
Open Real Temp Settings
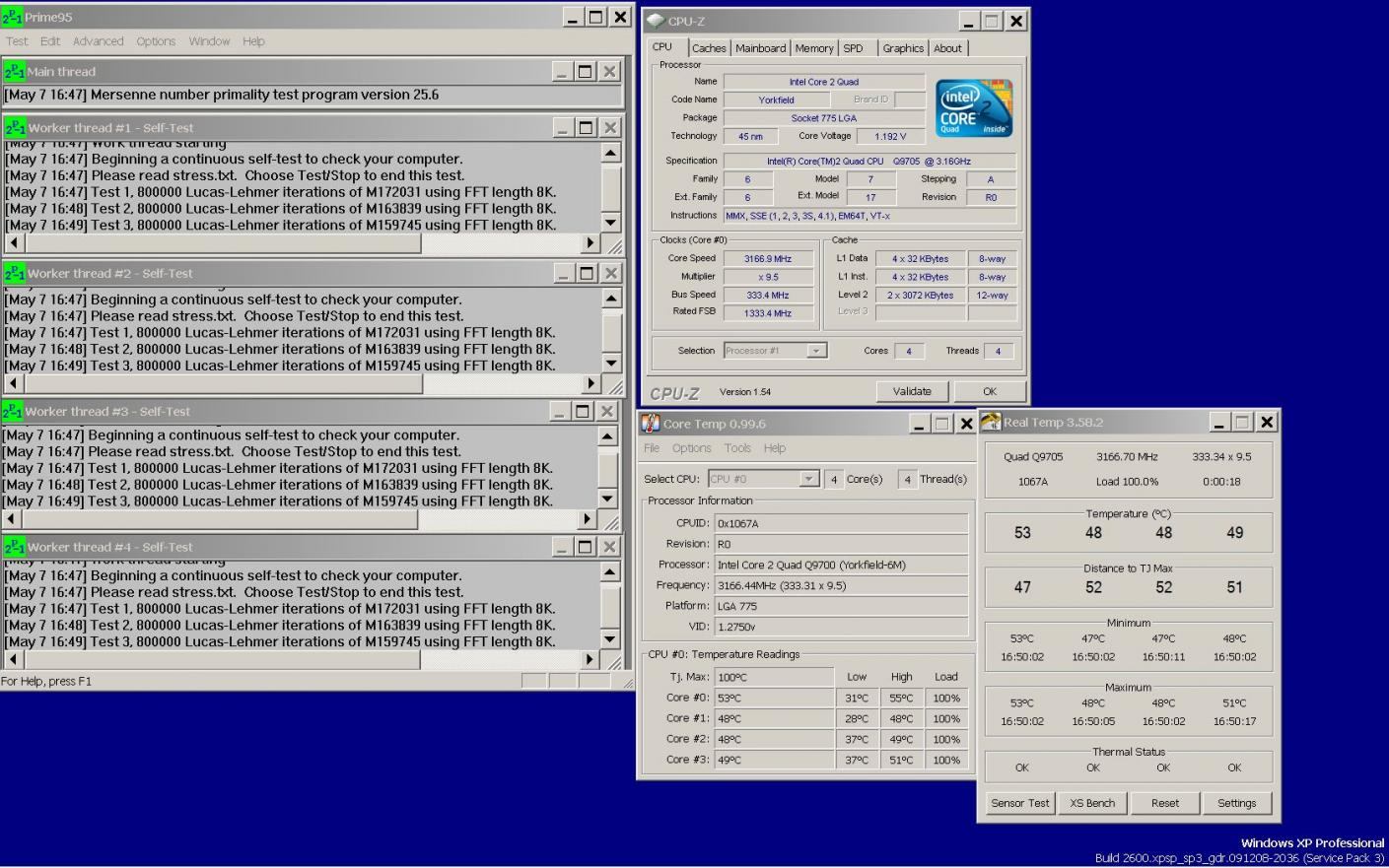[1237, 803]
